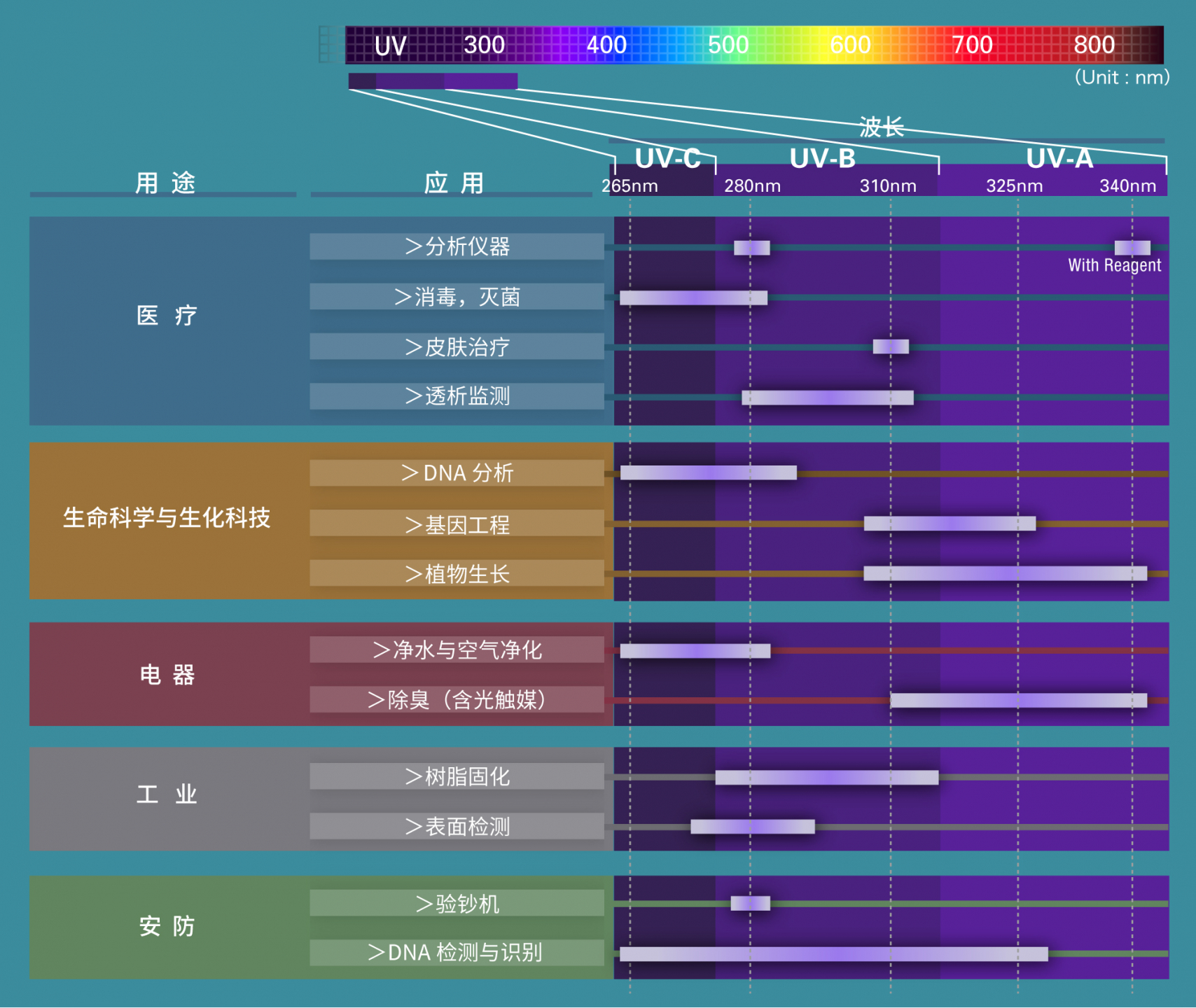Select the >树脂固化 application label
The width and height of the screenshot is (1196, 1008).
point(457,776)
